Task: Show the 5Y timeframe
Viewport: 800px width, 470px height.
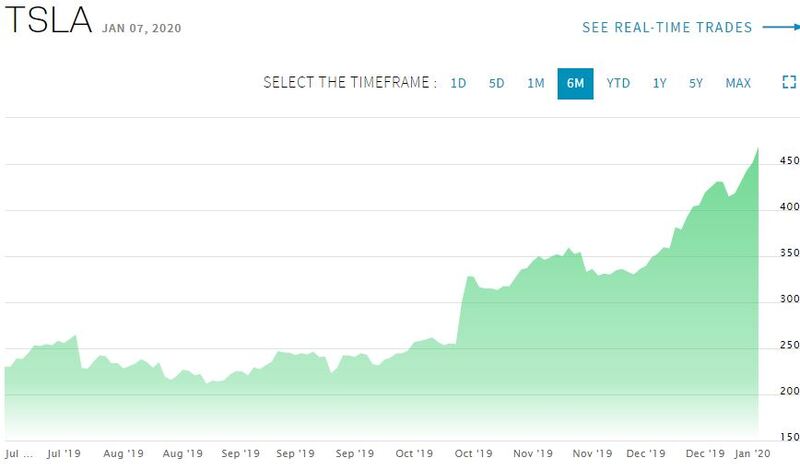Action: 696,83
